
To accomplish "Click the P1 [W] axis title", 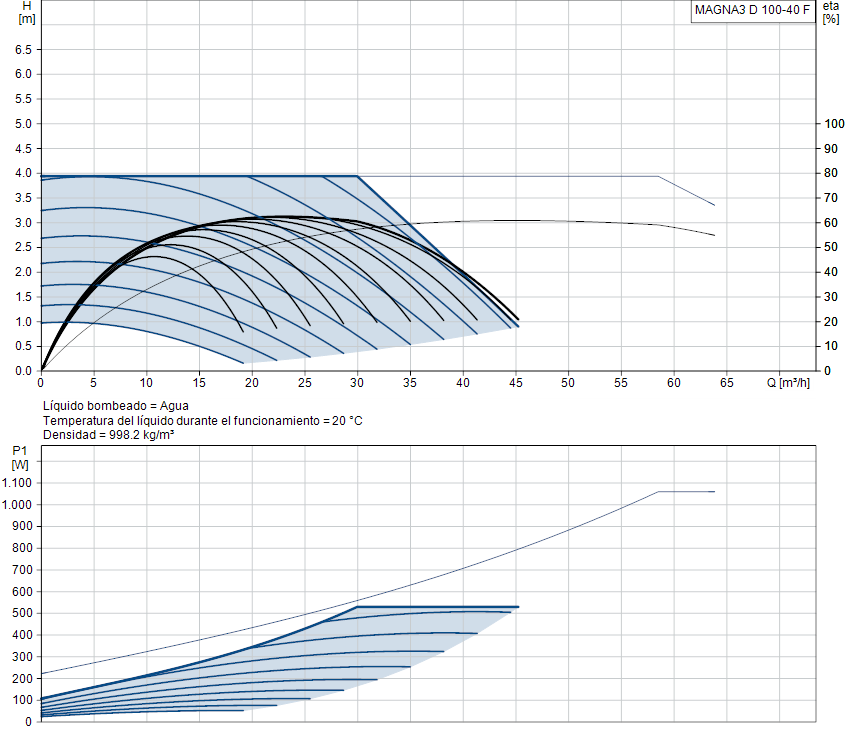I will 21,457.
